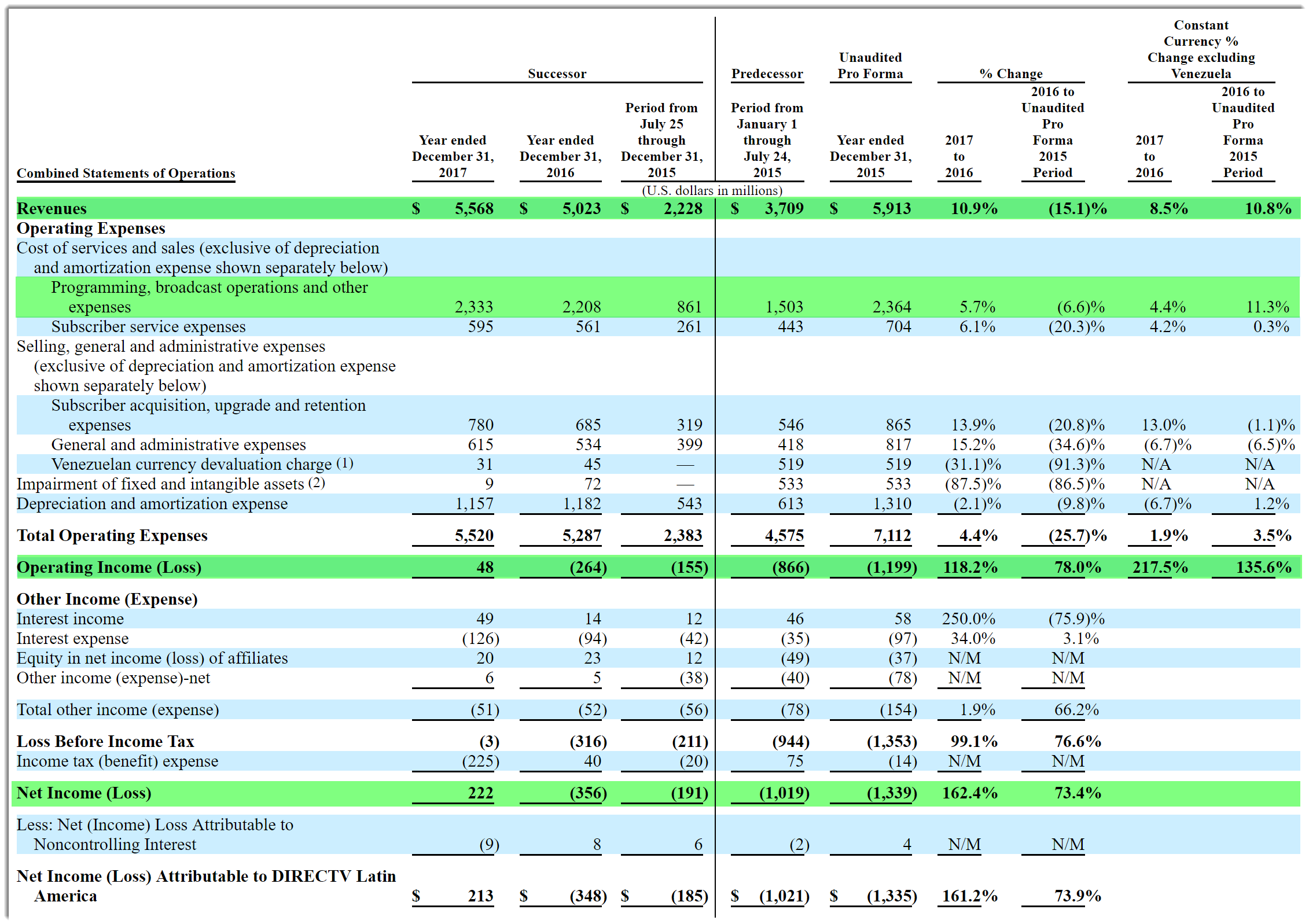Click the Net Income (Loss) row label
Image resolution: width=1309 pixels, height=924 pixels.
84,793
